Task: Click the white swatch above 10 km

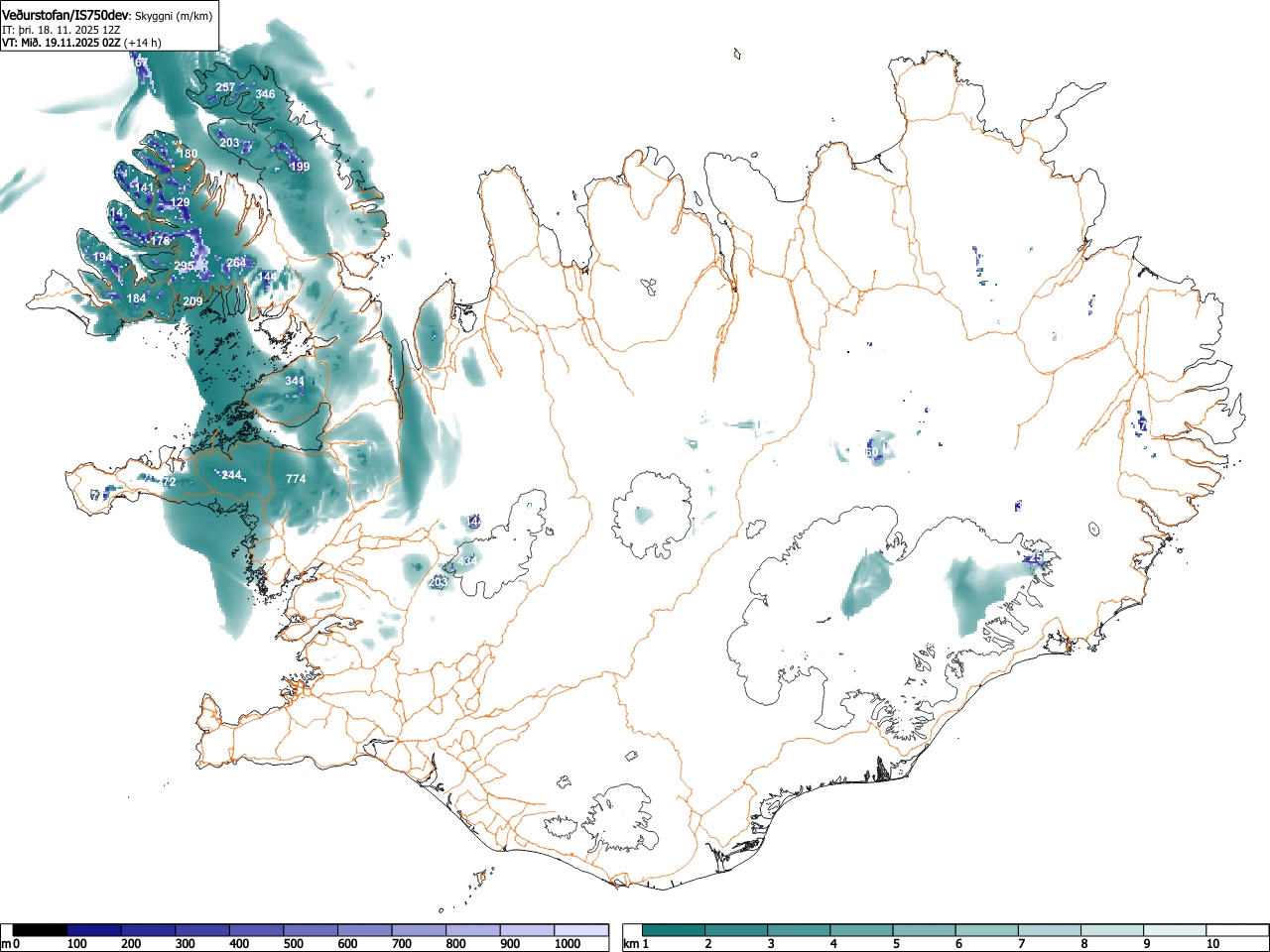Action: pyautogui.click(x=1236, y=930)
